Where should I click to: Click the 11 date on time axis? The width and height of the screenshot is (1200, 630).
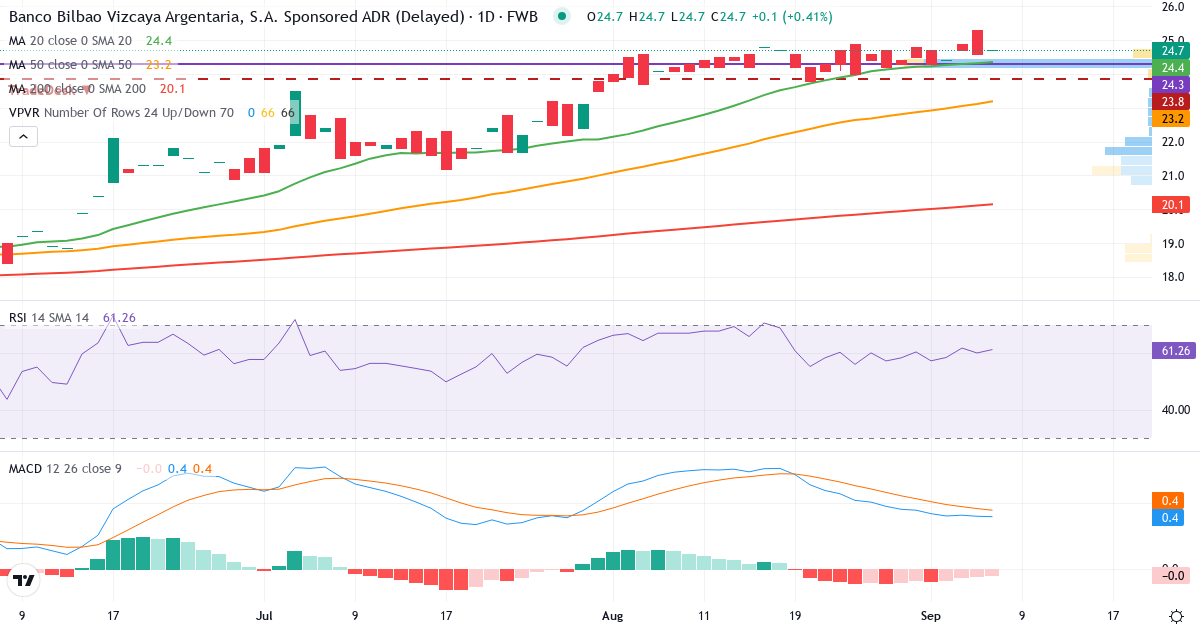(x=704, y=616)
